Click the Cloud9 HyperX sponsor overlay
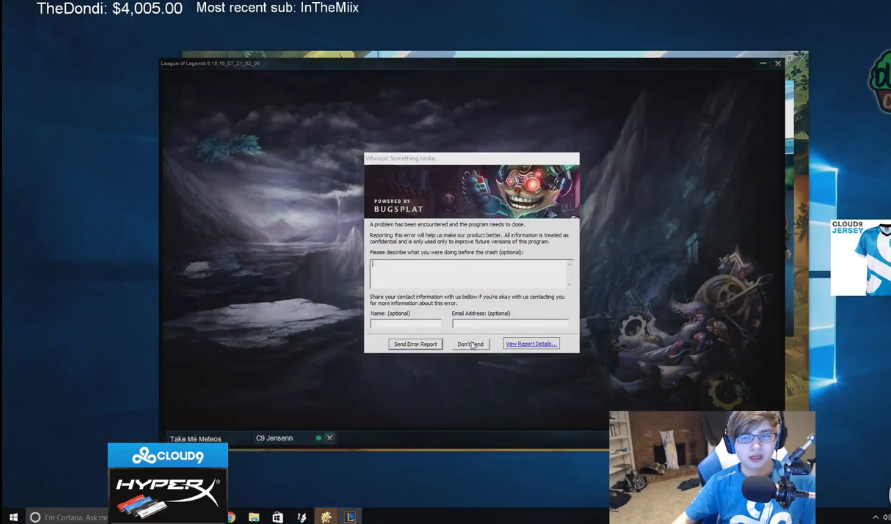The height and width of the screenshot is (524, 891). [168, 483]
